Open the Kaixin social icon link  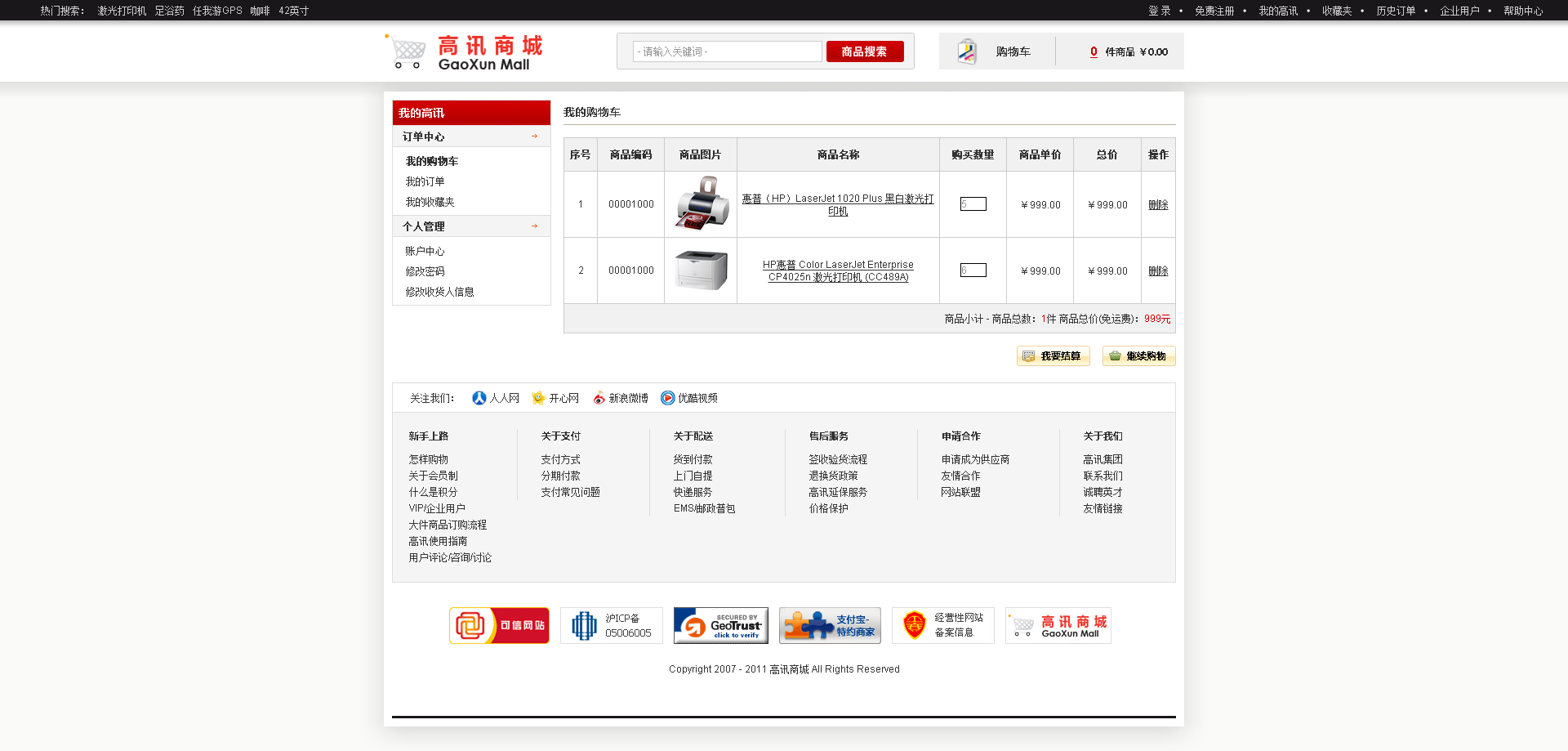539,398
